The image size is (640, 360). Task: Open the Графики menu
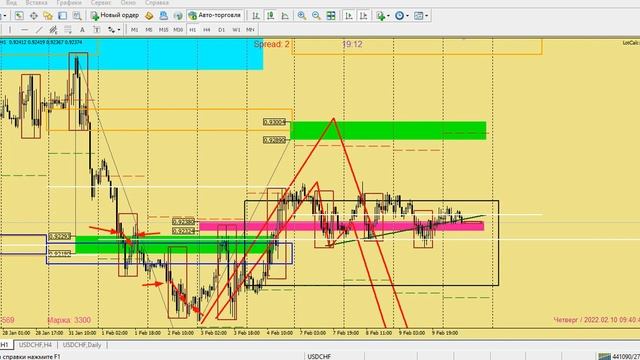69,2
